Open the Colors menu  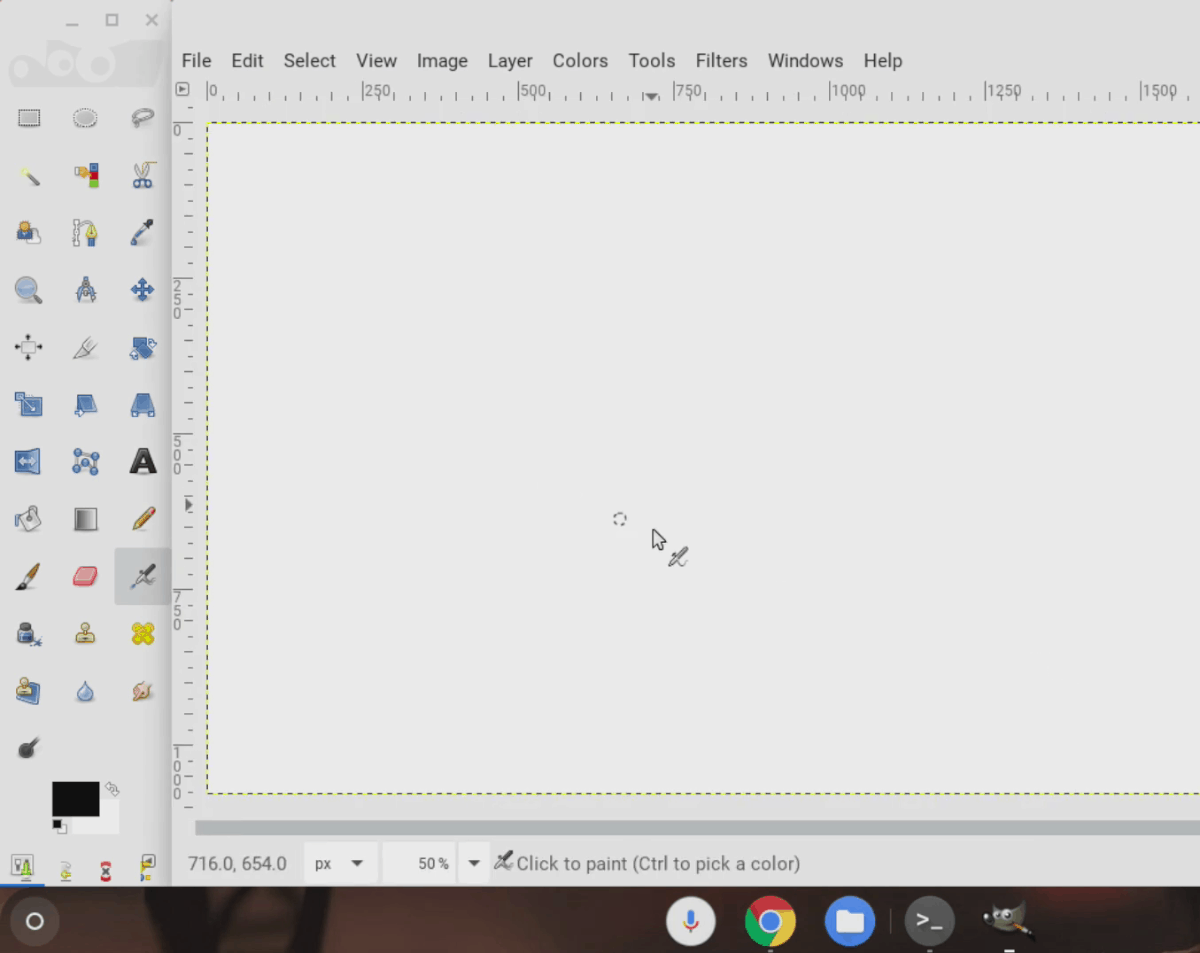[580, 61]
